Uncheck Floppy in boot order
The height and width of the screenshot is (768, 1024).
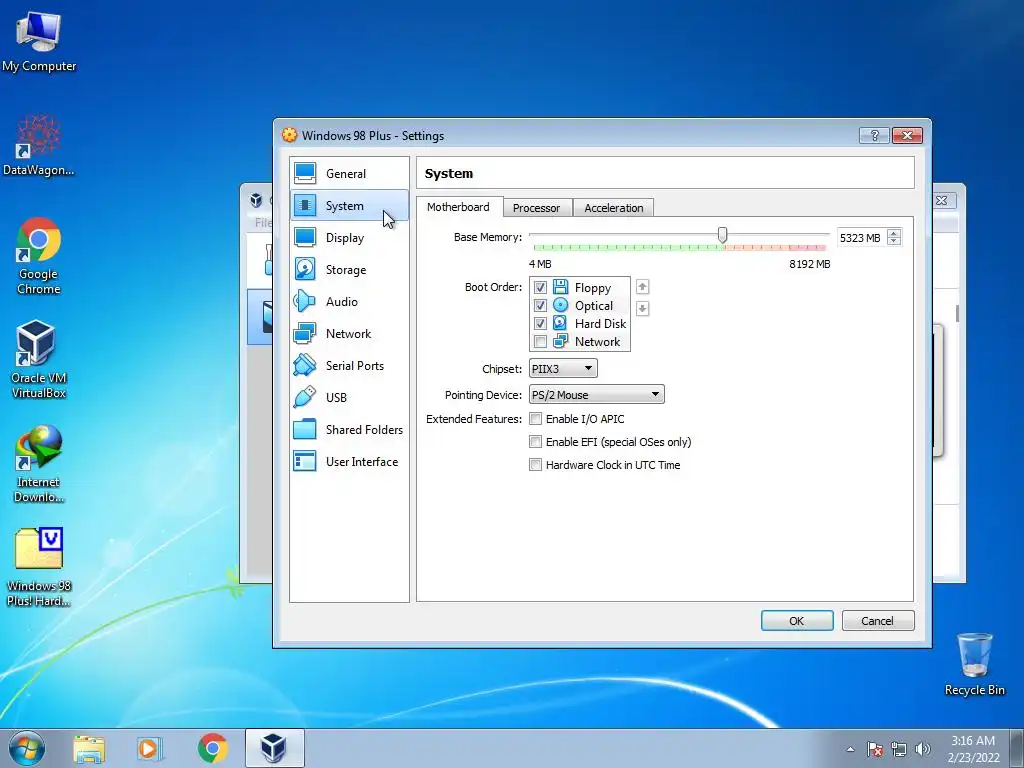(540, 287)
